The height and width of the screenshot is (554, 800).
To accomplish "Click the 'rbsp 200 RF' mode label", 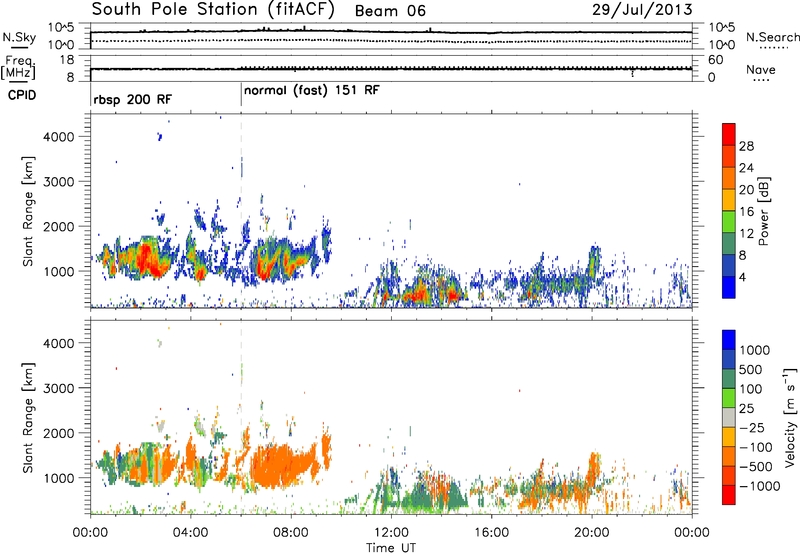I will [x=133, y=99].
